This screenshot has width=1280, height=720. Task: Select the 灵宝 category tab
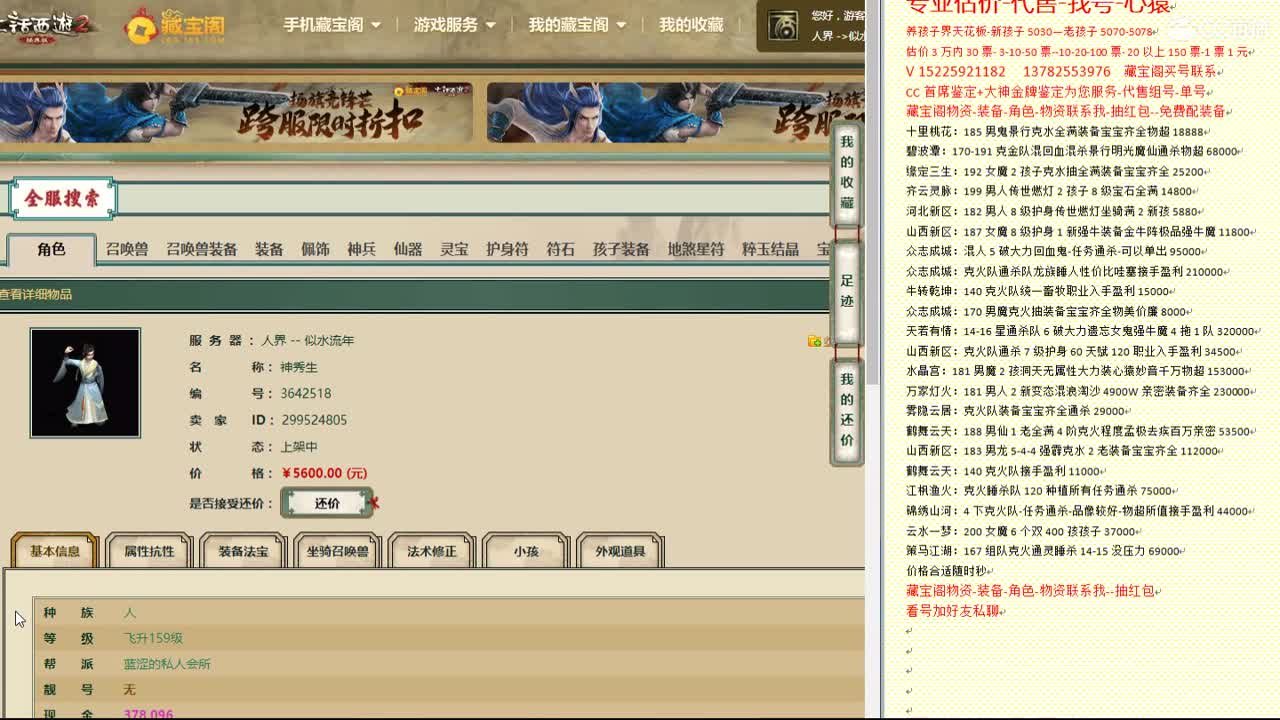click(454, 249)
